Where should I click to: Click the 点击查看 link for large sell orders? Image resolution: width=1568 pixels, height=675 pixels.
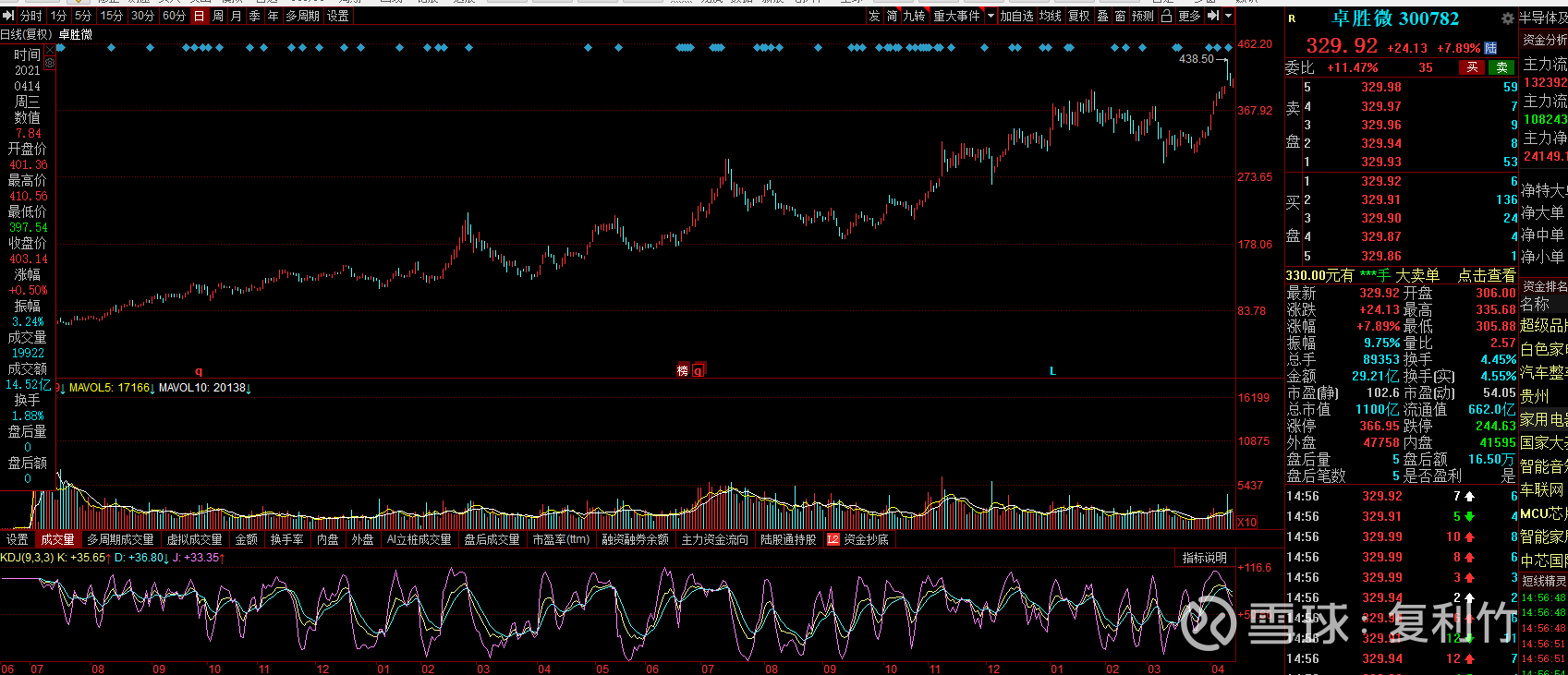coord(1487,275)
